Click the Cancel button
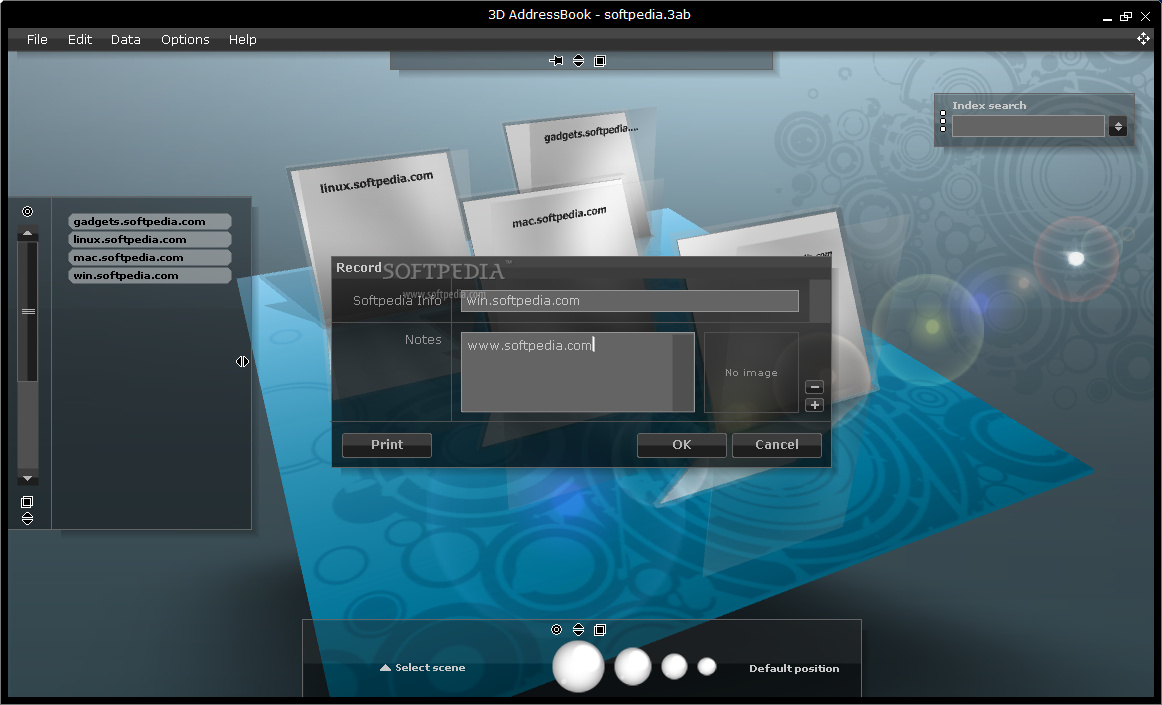This screenshot has width=1162, height=705. point(777,445)
